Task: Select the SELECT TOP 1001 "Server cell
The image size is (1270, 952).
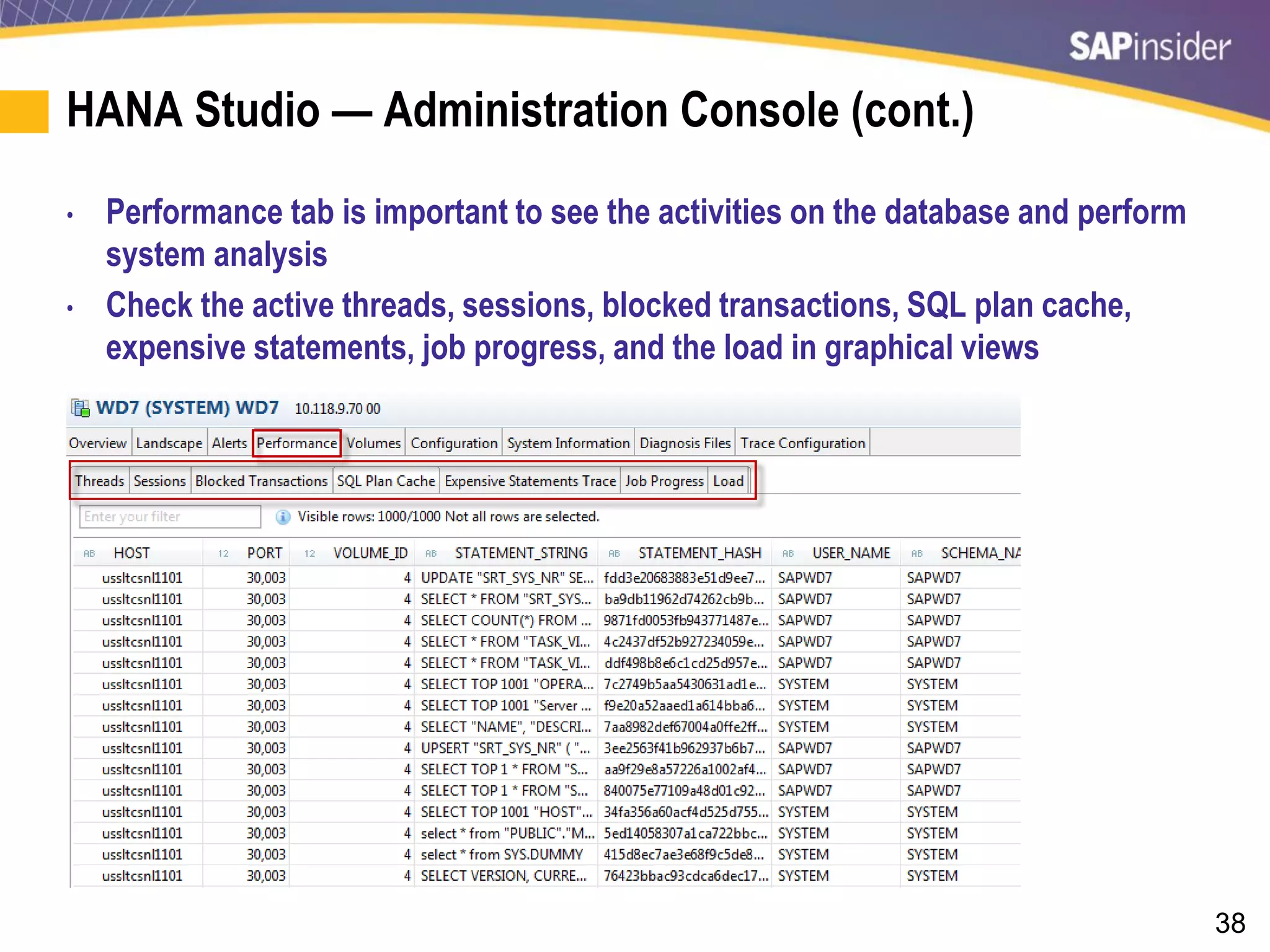Action: coord(506,706)
